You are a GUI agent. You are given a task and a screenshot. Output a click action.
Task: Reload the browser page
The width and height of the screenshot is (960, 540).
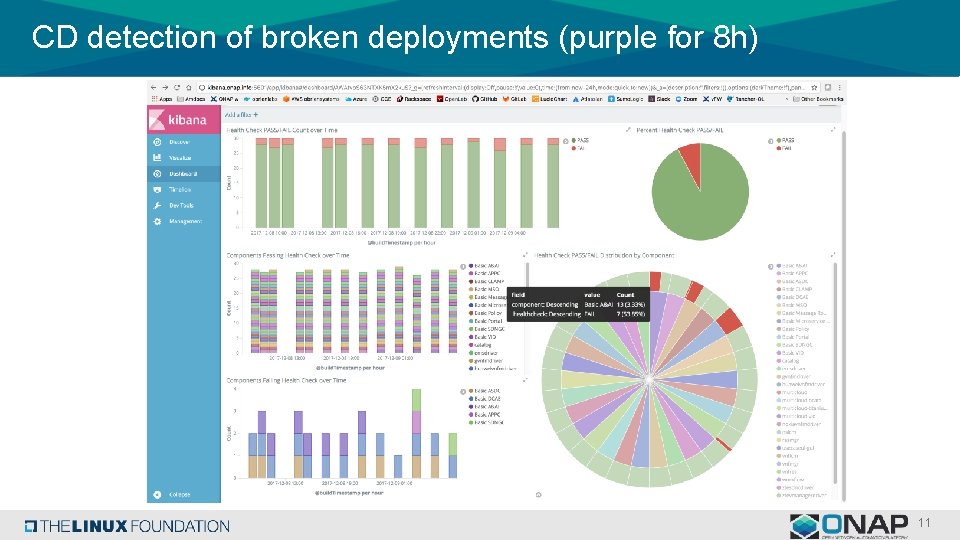[176, 88]
